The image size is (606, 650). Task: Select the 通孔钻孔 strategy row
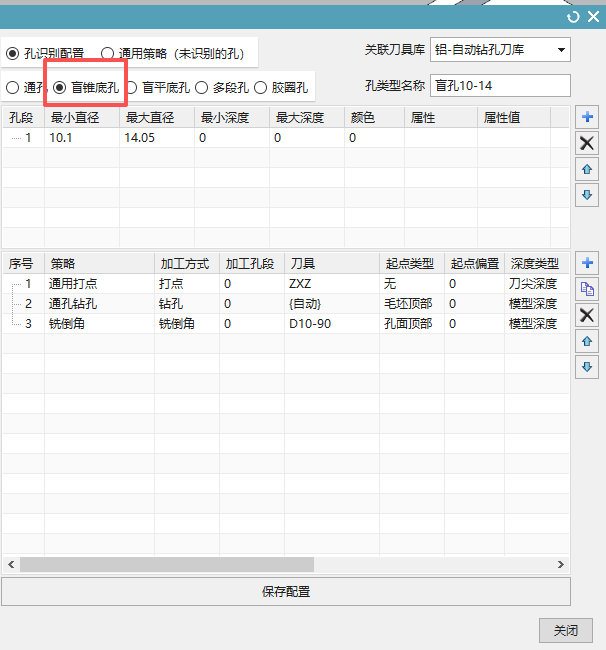tap(286, 304)
